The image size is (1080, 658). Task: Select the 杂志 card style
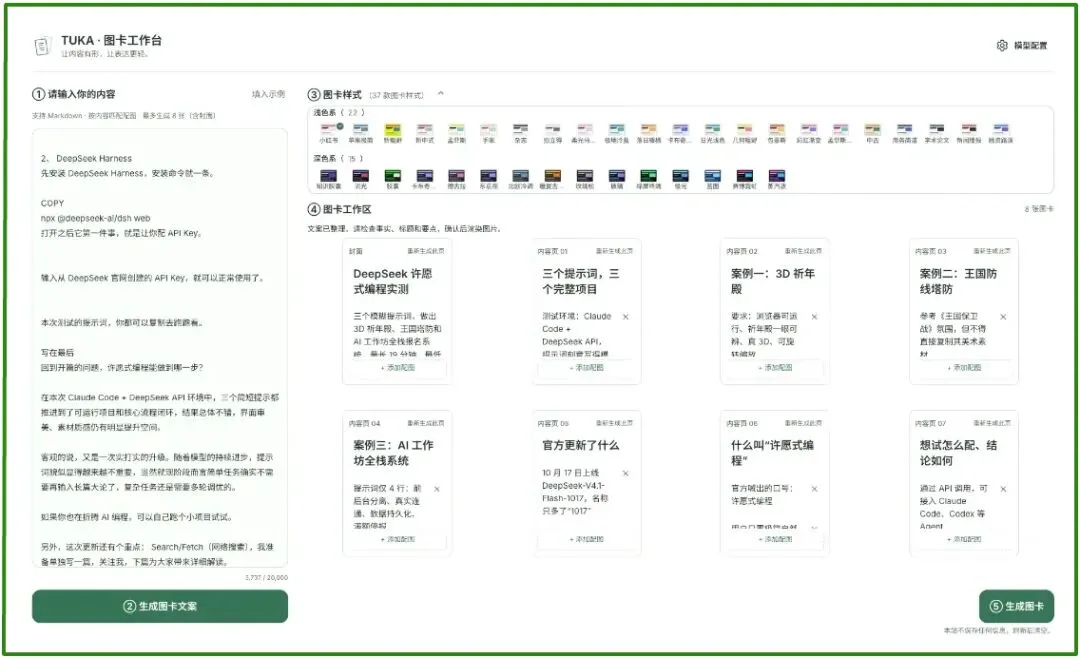(520, 133)
